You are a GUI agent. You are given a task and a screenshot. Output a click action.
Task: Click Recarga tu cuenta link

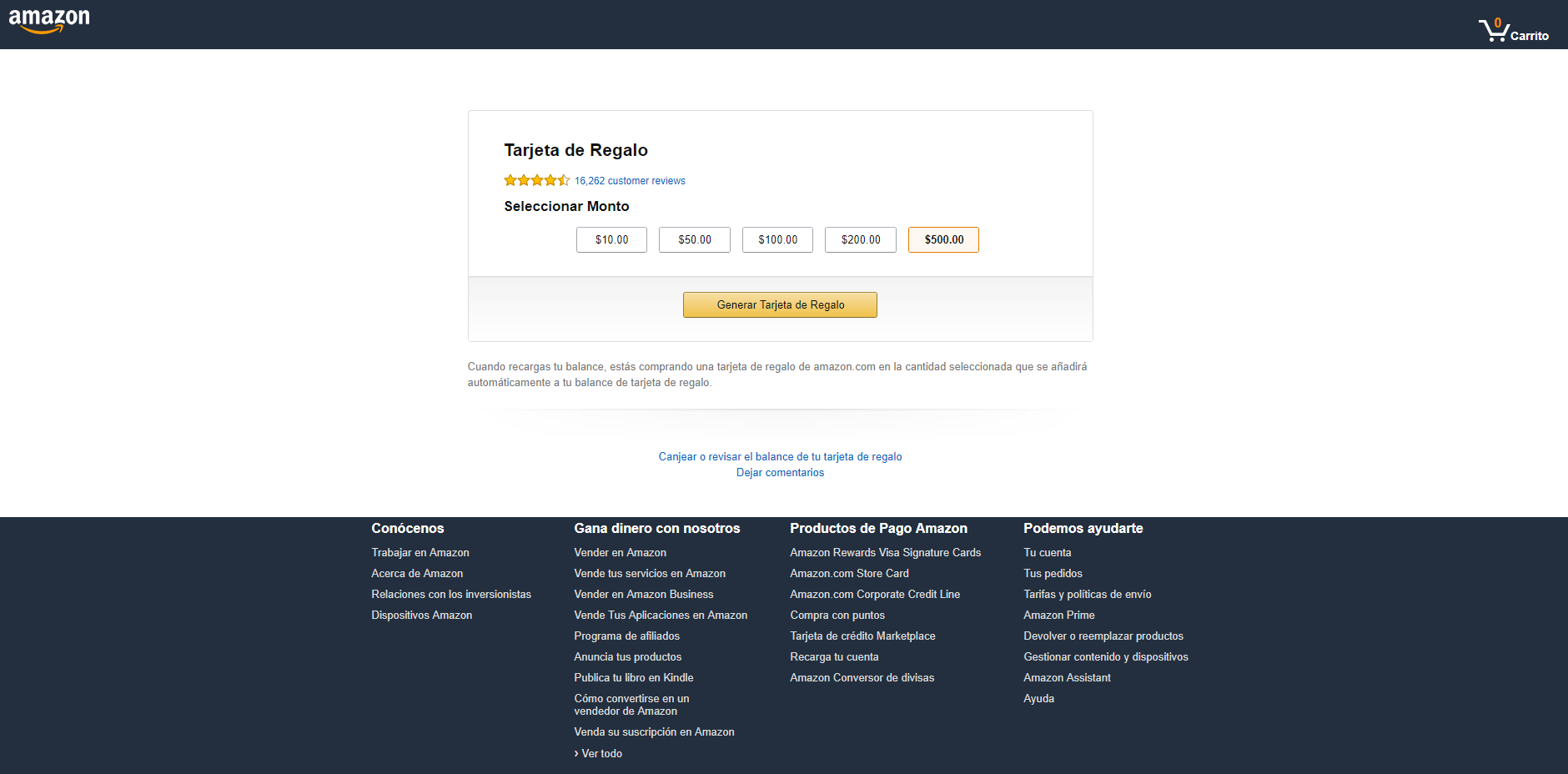[835, 656]
